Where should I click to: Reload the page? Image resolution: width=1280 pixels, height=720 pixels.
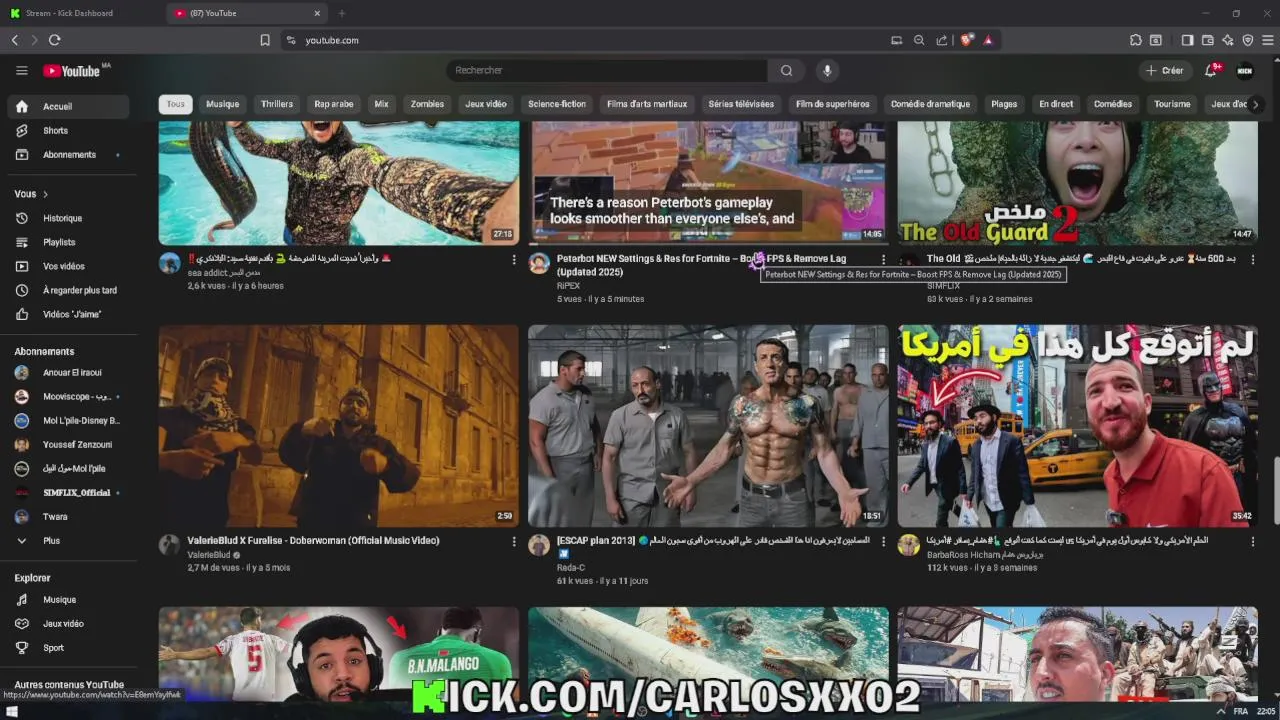click(54, 40)
